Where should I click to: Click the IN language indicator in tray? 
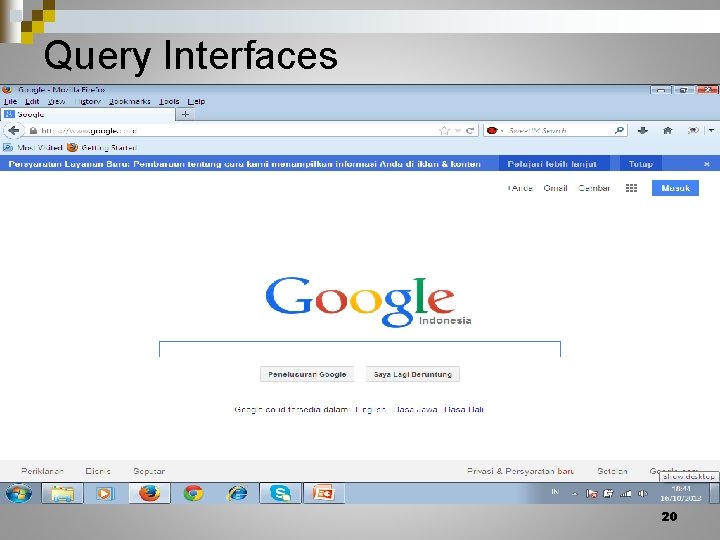click(x=555, y=492)
